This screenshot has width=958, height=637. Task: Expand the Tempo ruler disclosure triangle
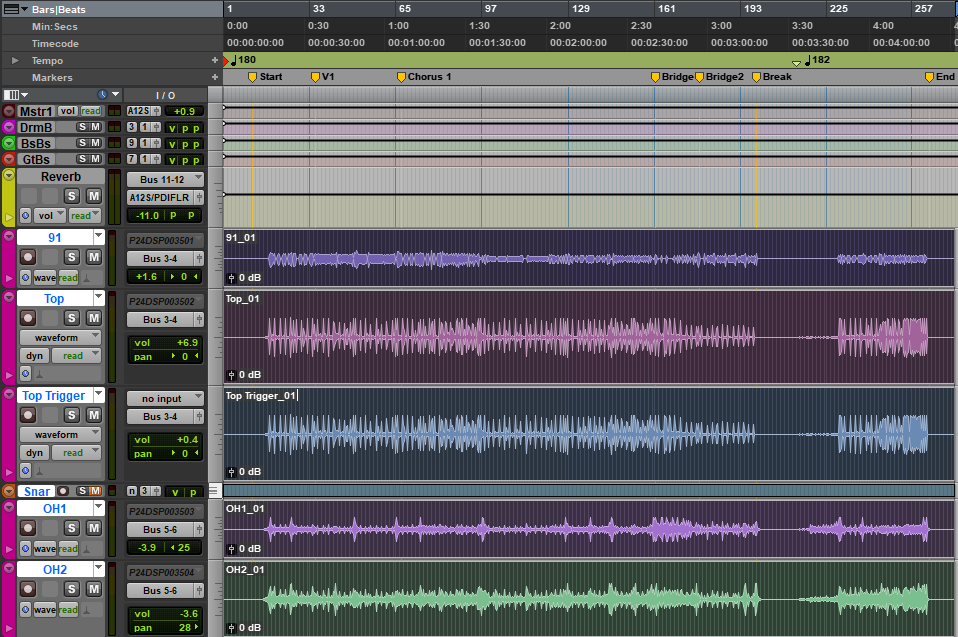click(15, 60)
